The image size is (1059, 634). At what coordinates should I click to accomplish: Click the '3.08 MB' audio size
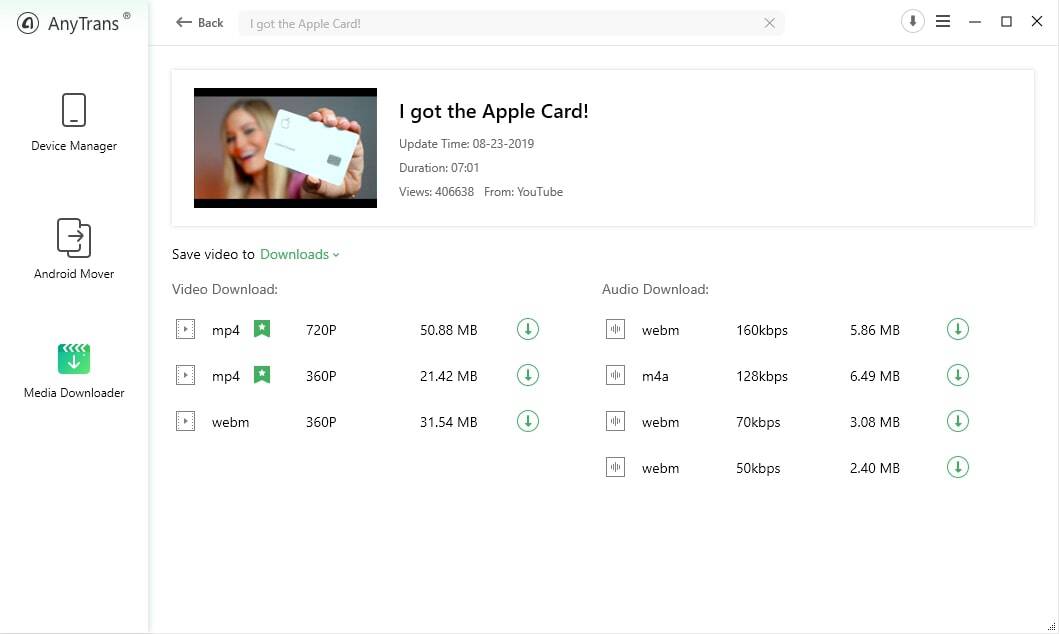coord(875,422)
